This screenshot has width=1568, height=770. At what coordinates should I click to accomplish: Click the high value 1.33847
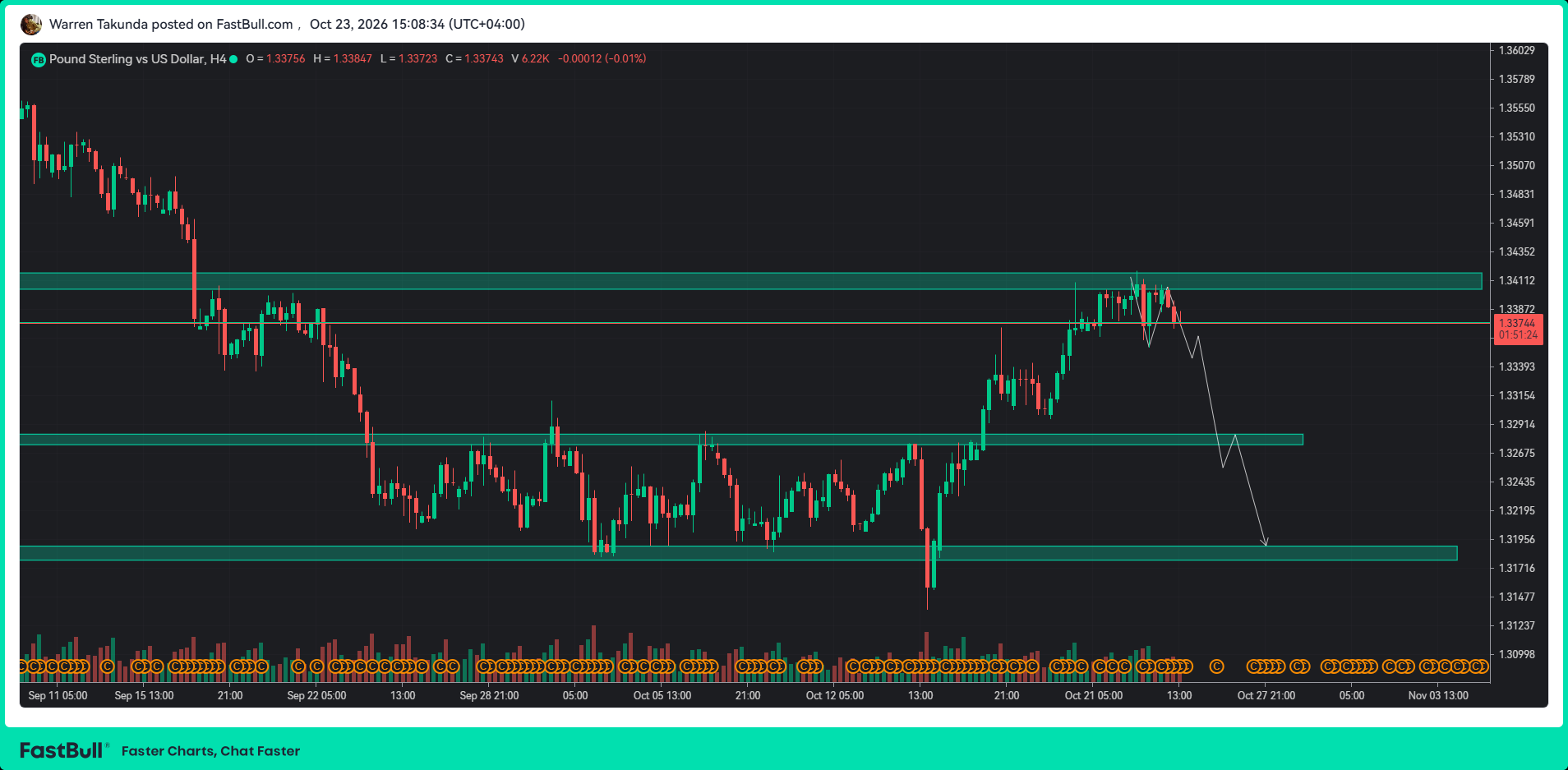pyautogui.click(x=353, y=59)
